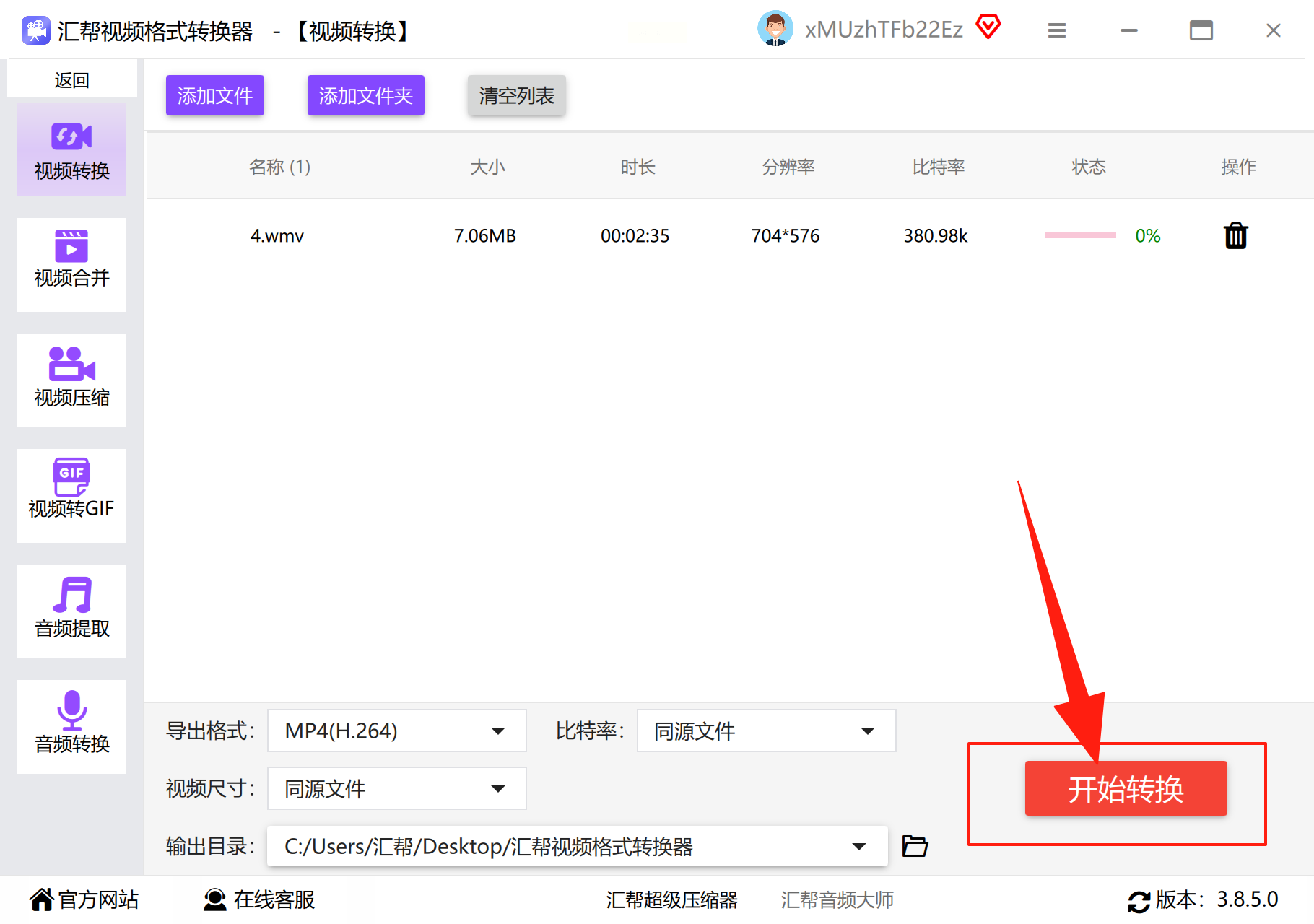Browse output folder with folder icon
The height and width of the screenshot is (924, 1314).
(915, 845)
